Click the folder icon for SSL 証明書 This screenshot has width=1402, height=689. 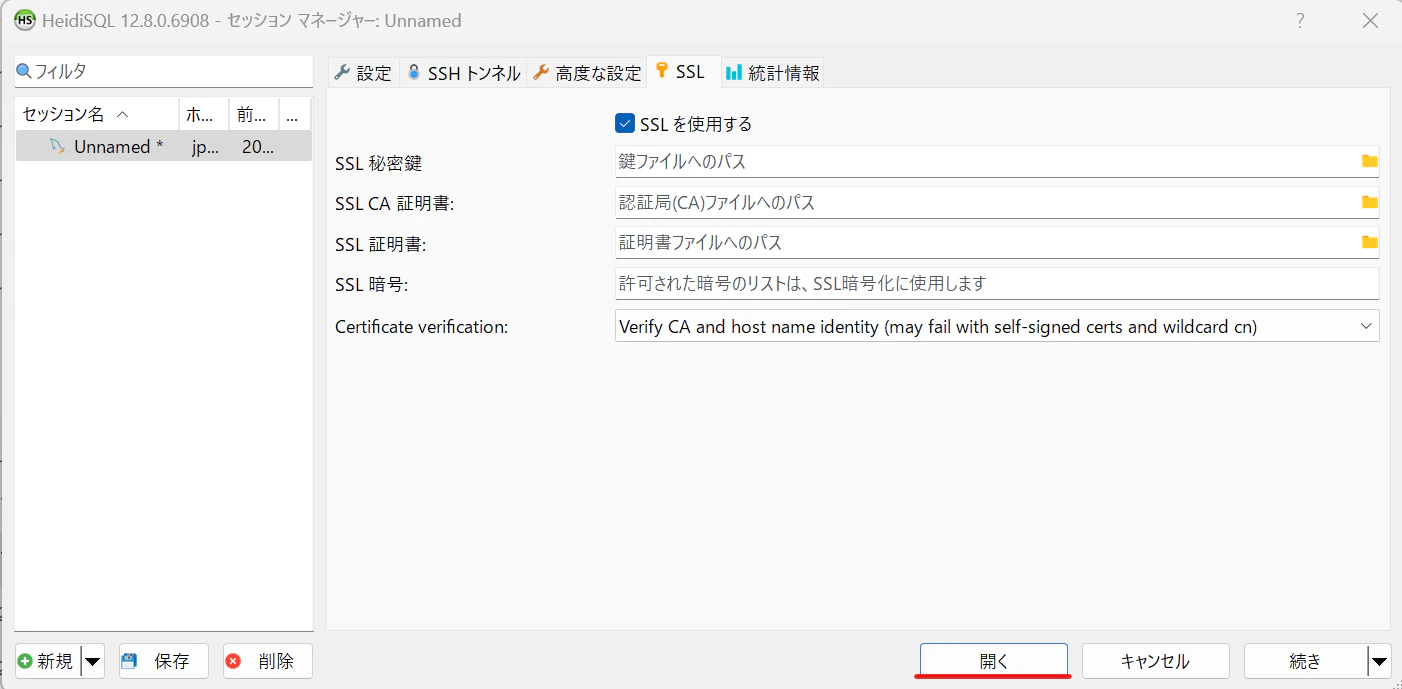(x=1369, y=242)
